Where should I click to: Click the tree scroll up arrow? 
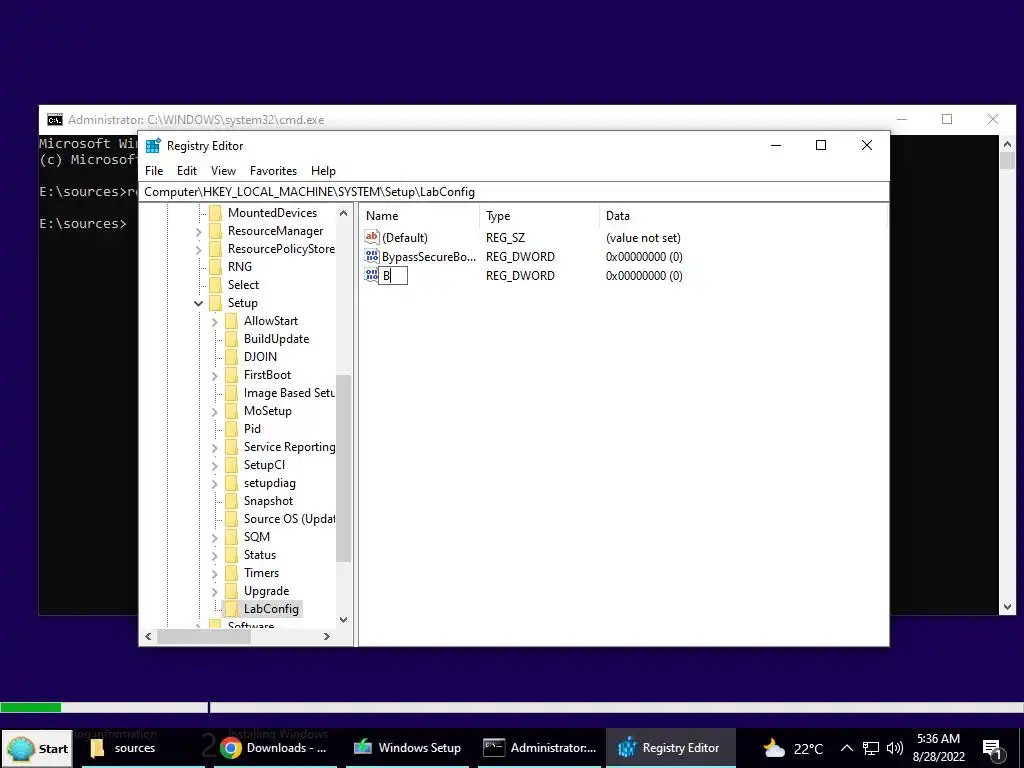(344, 213)
